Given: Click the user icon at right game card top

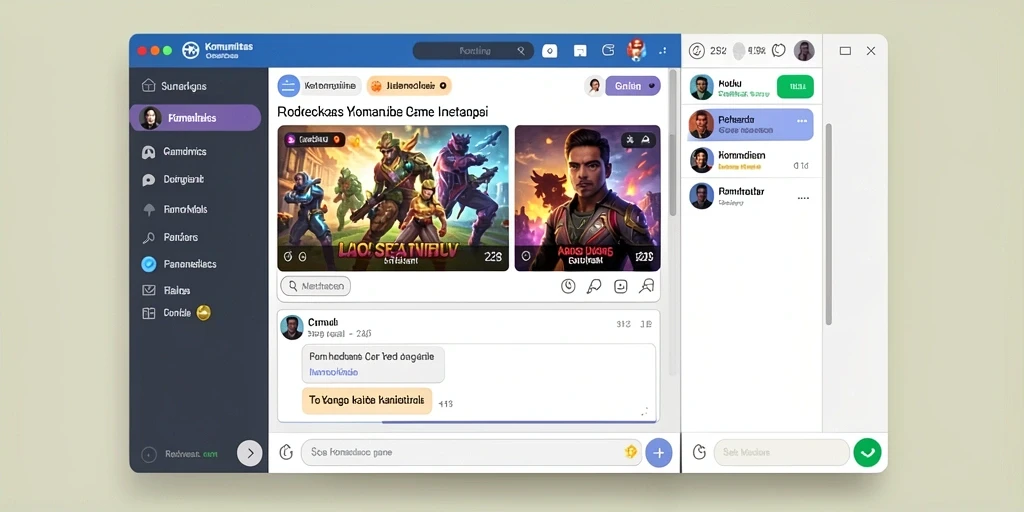Looking at the screenshot, I should click(x=646, y=139).
